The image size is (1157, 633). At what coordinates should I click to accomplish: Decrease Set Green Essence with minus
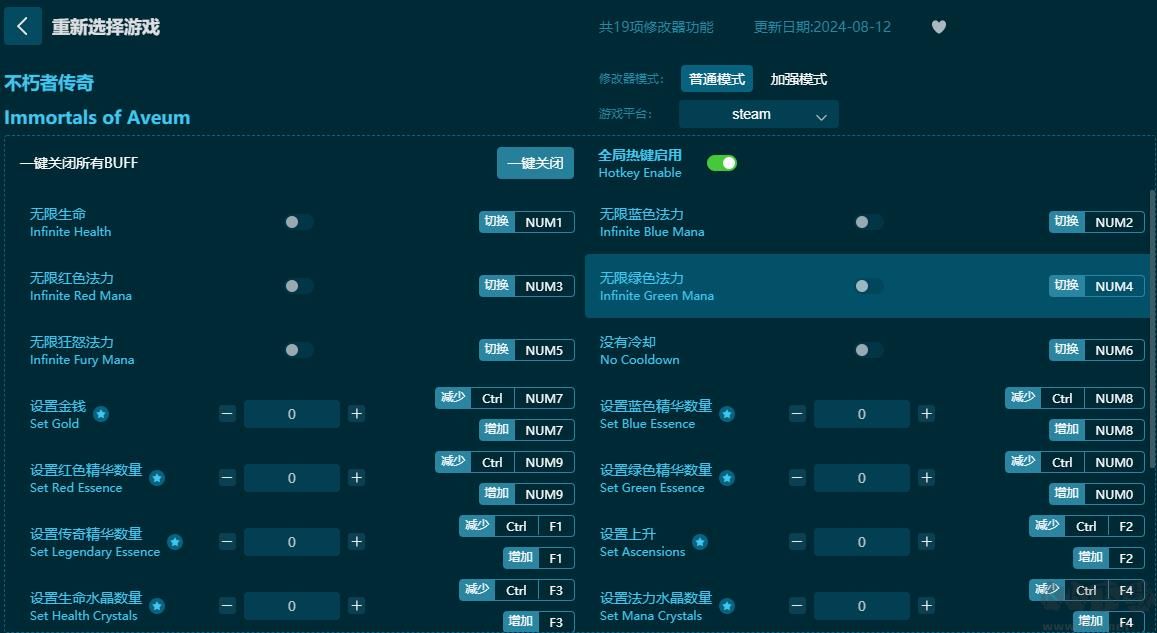[x=797, y=478]
